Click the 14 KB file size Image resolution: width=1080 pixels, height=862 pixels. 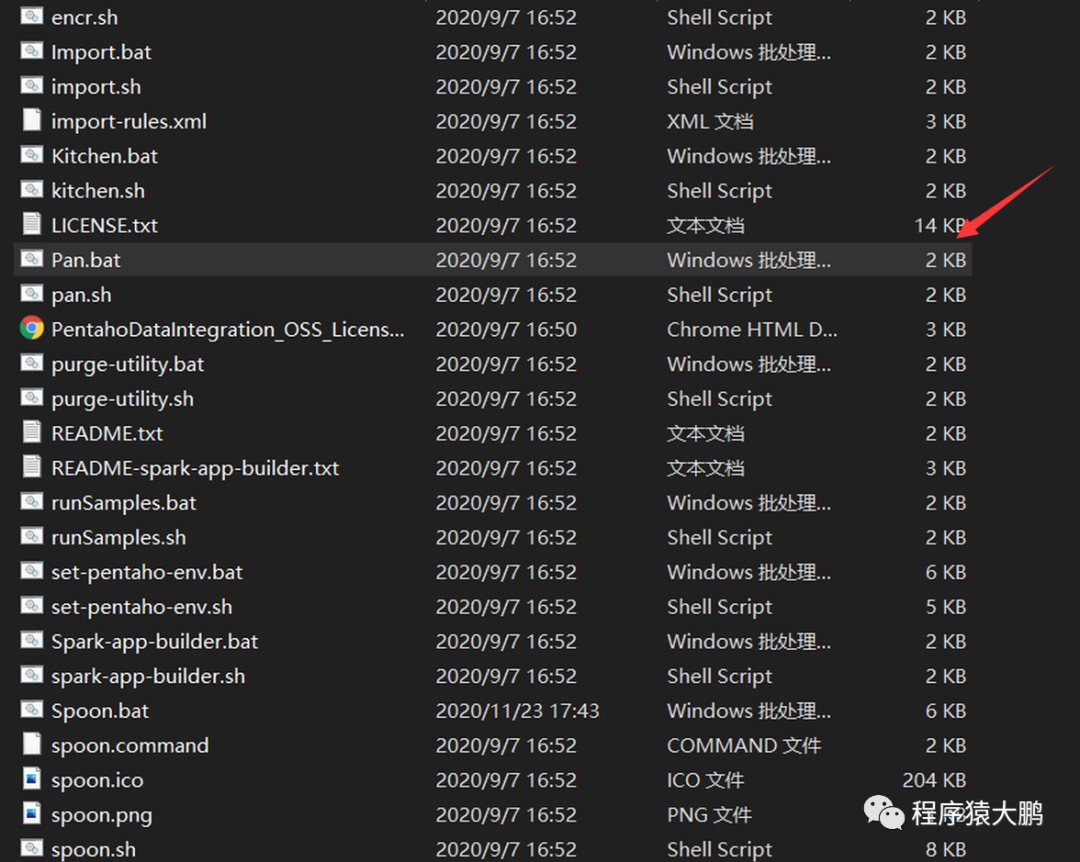click(x=940, y=225)
